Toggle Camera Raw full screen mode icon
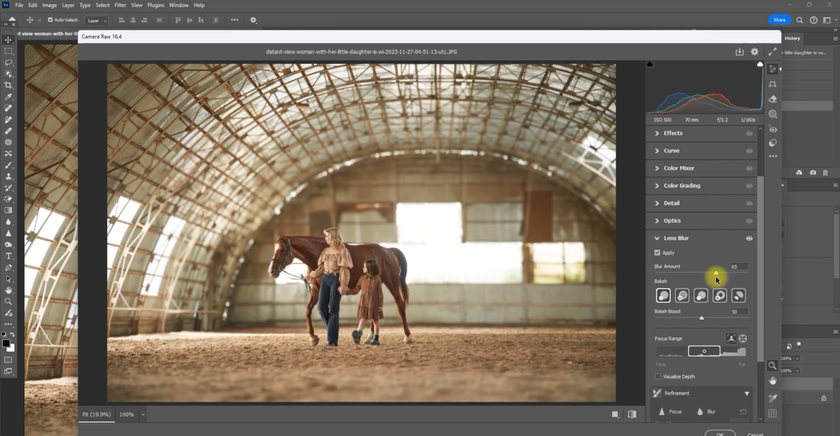The width and height of the screenshot is (840, 436). 772,51
